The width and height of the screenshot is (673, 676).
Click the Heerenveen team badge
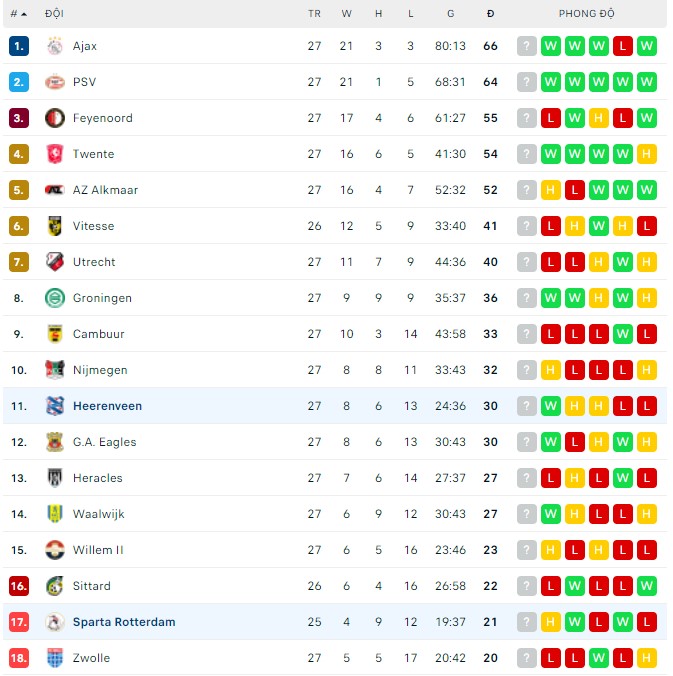pyautogui.click(x=54, y=406)
